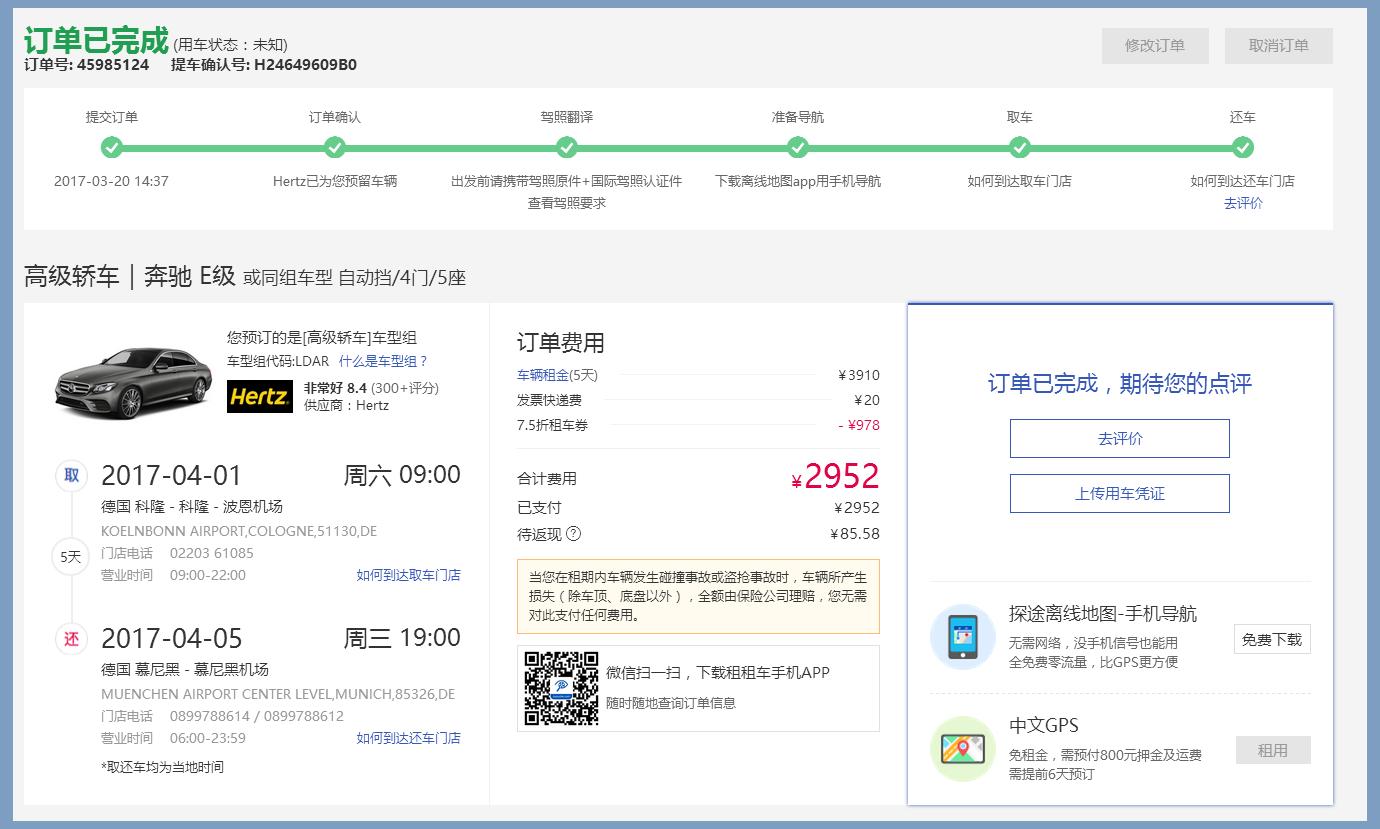Click the 取消订单 button
Screen dimensions: 1380x829
(x=1278, y=45)
